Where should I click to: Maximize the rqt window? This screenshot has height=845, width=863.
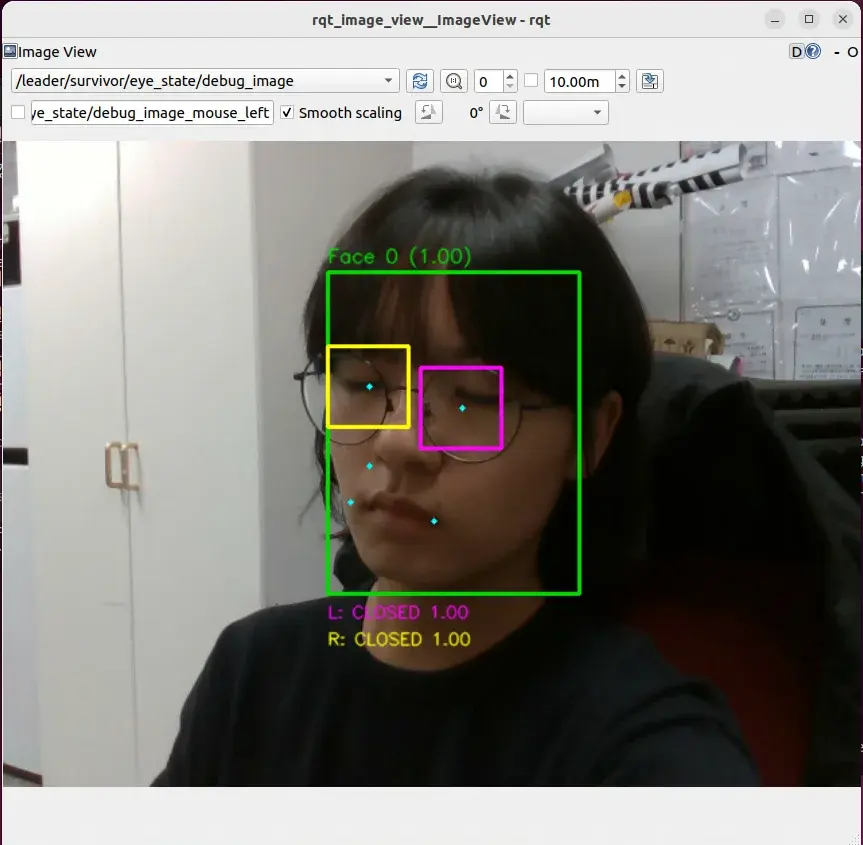point(809,20)
